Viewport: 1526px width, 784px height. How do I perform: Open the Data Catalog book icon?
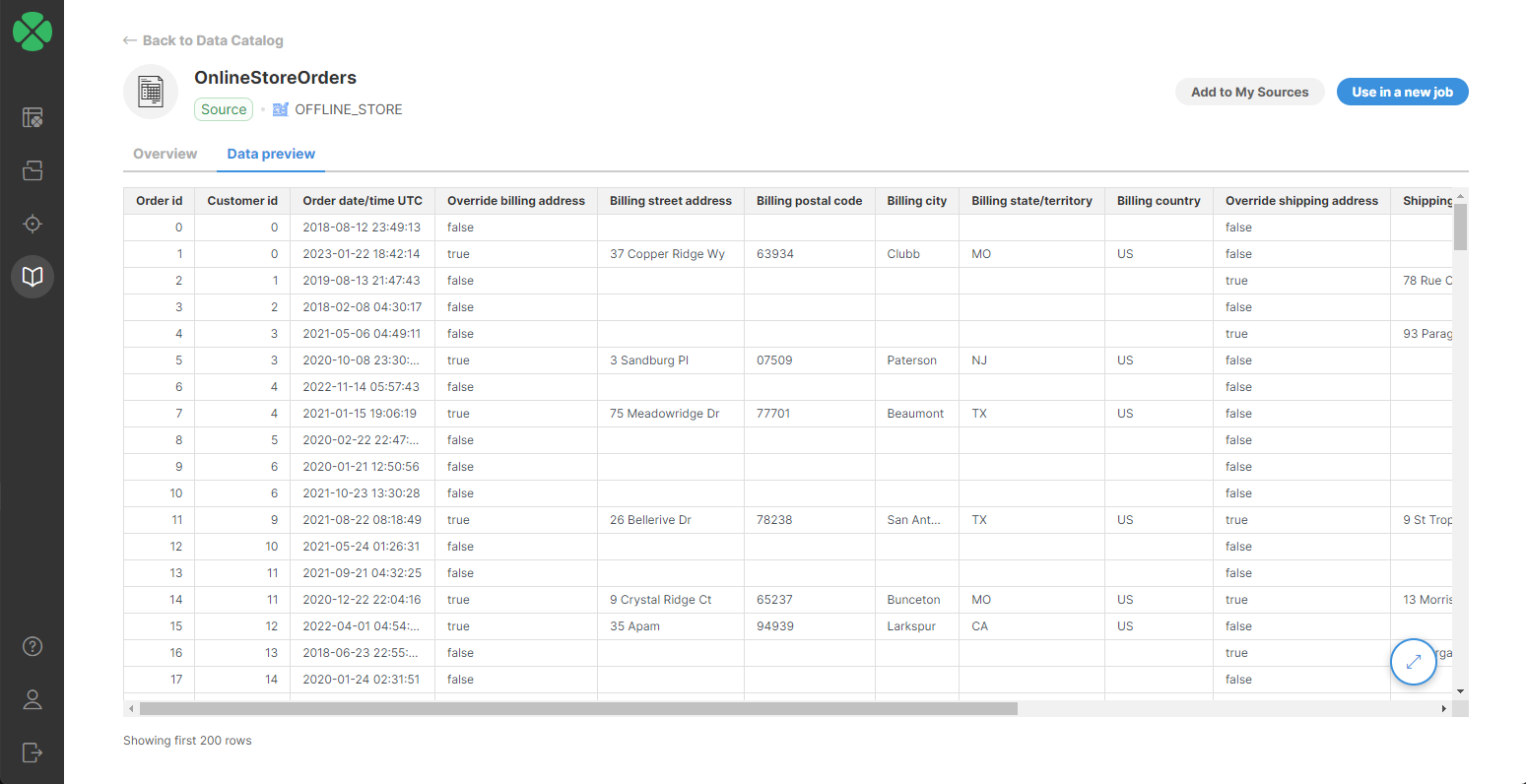(x=33, y=277)
